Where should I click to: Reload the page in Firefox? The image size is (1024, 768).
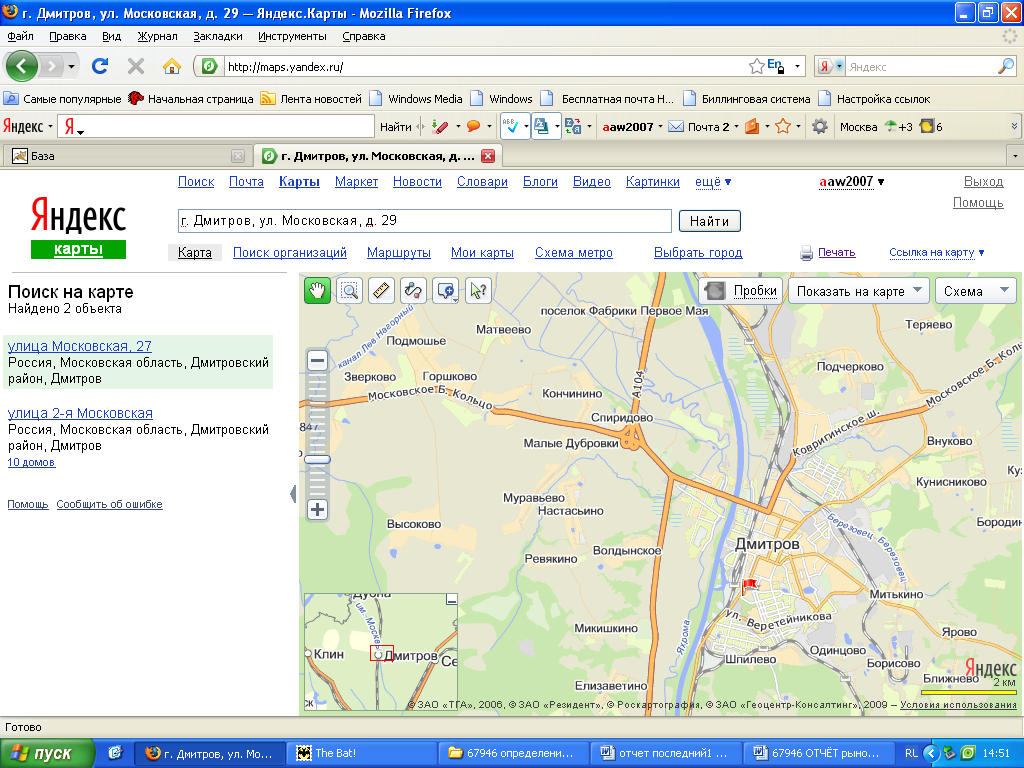(x=100, y=66)
